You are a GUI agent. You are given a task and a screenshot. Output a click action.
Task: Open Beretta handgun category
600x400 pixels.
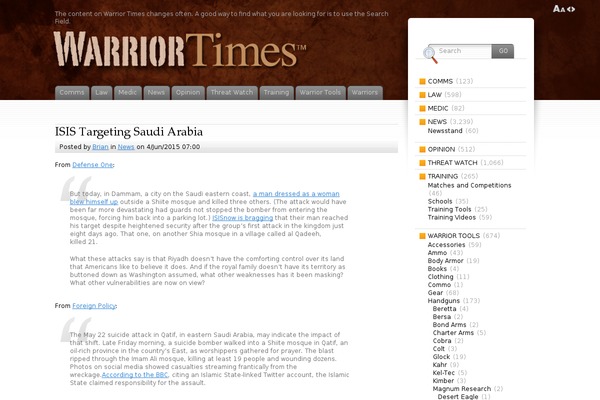coord(445,309)
